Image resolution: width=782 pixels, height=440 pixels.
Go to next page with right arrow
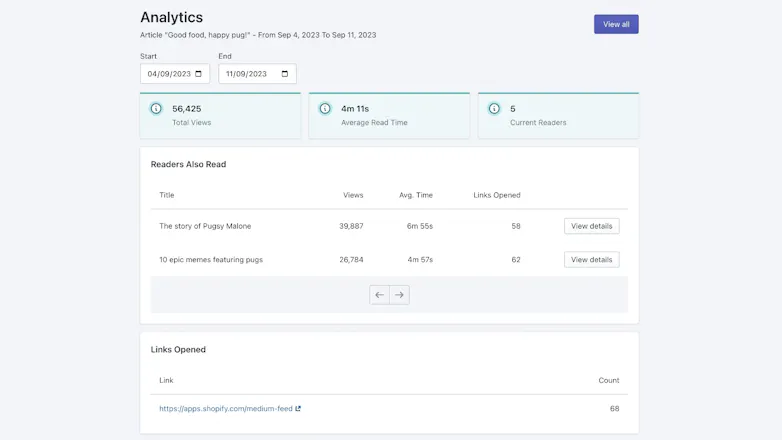coord(399,295)
